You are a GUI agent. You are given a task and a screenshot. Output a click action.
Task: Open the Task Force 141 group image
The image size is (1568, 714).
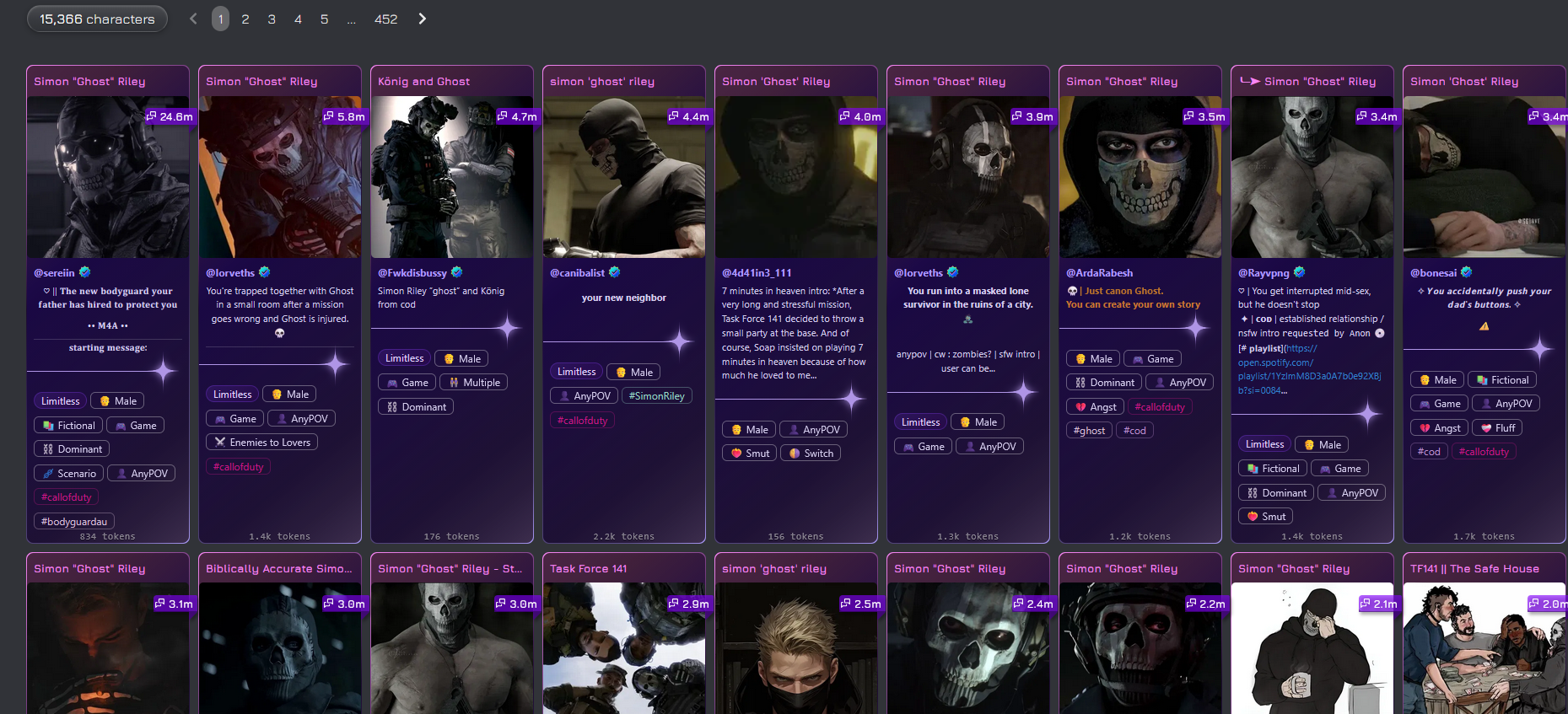(x=624, y=648)
